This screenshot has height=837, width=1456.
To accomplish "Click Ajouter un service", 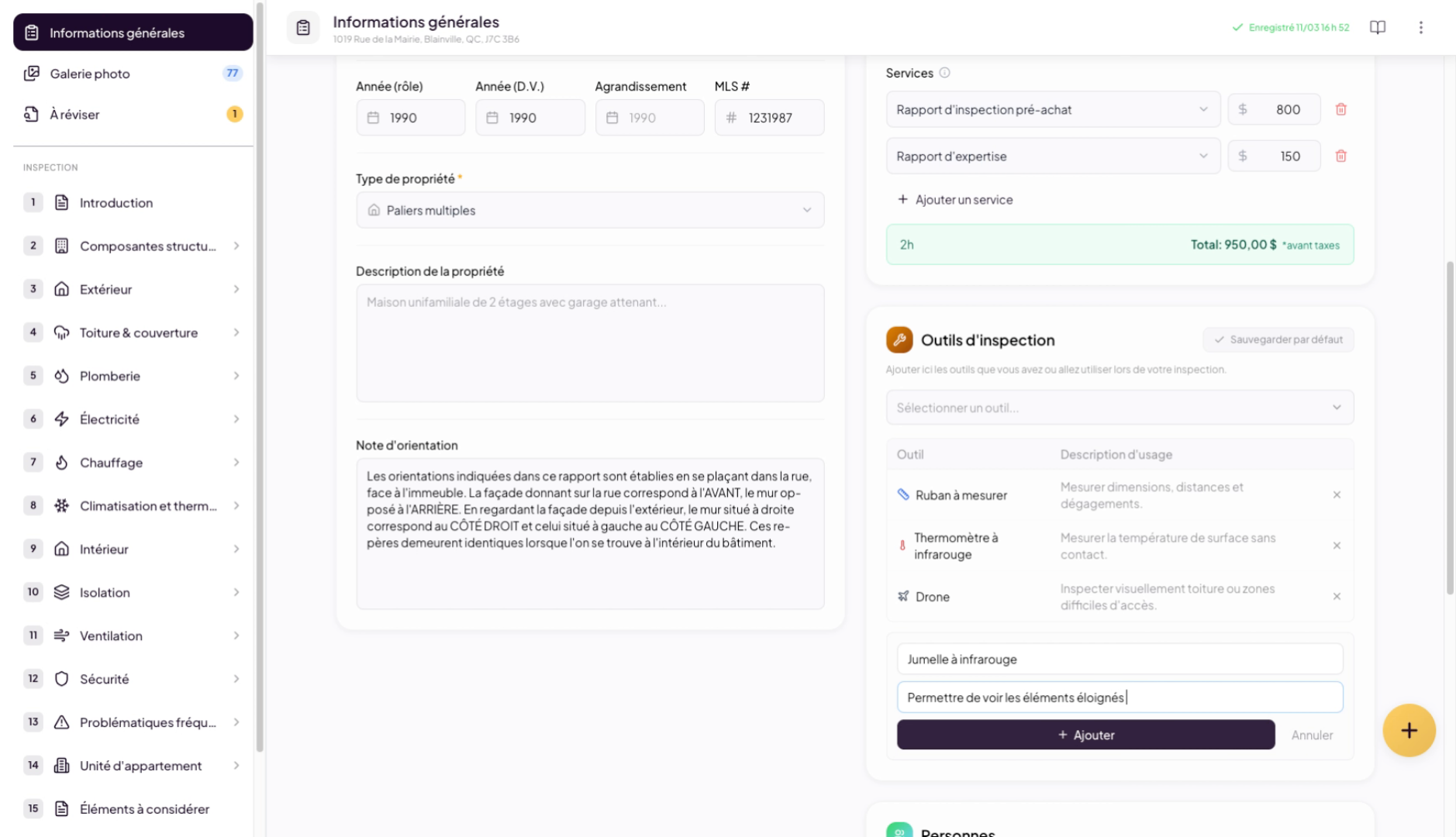I will click(955, 199).
